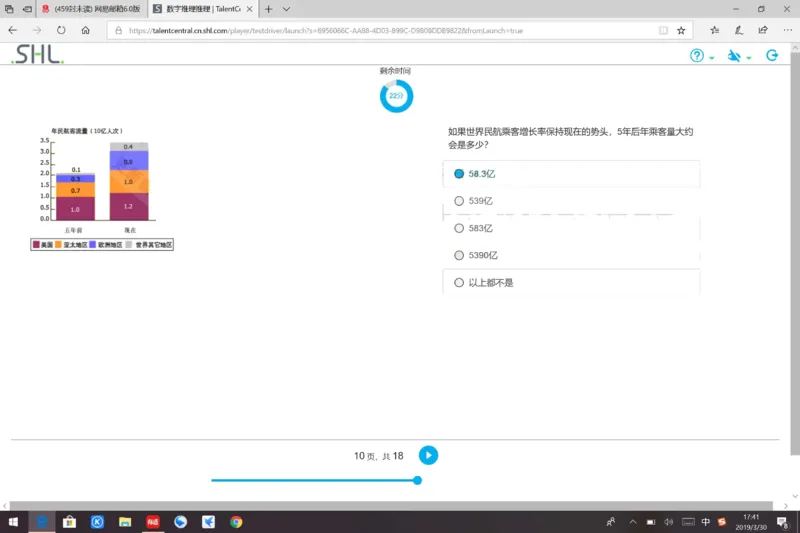The height and width of the screenshot is (533, 800).
Task: Go to next page with blue arrow button
Action: coord(428,455)
